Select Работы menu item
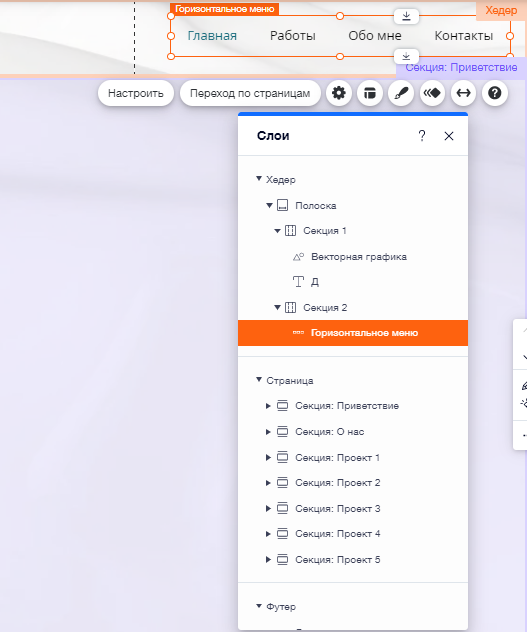 (x=293, y=36)
